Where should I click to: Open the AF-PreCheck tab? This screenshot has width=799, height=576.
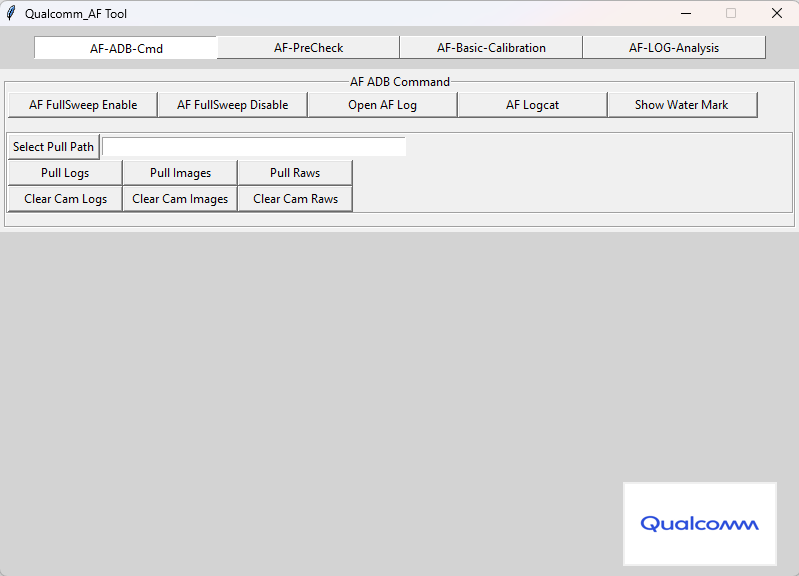click(308, 47)
